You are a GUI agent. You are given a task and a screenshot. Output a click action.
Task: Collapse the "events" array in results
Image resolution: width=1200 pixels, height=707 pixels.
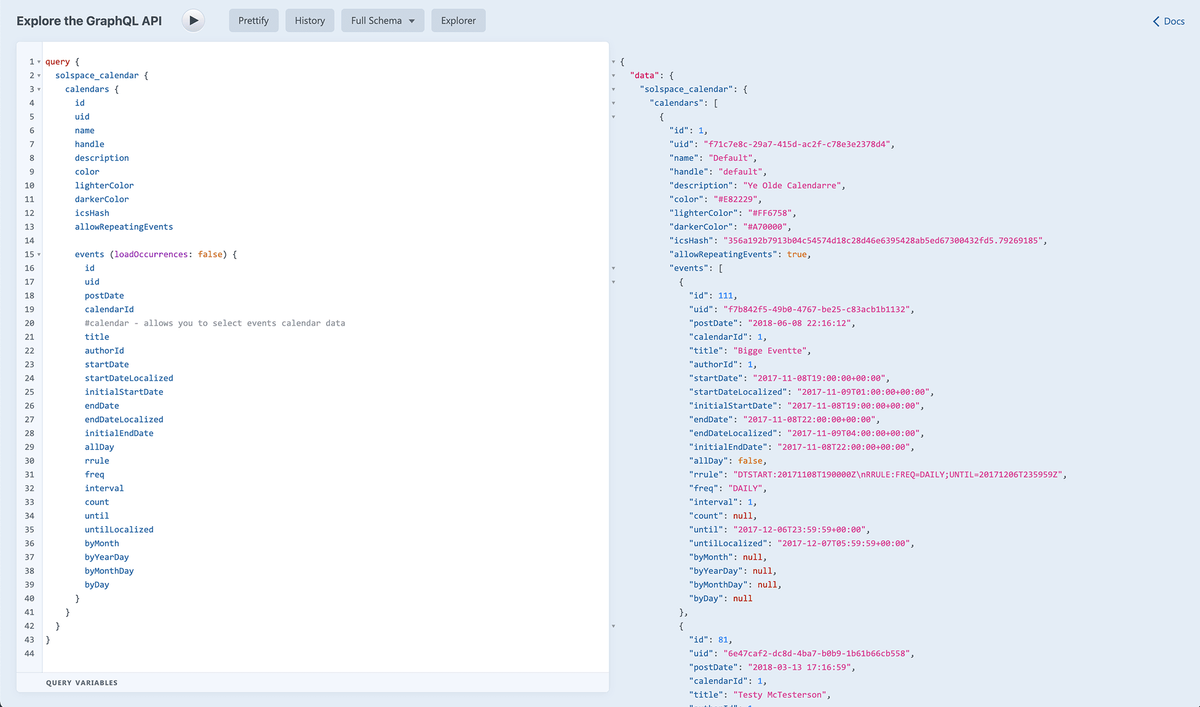613,269
